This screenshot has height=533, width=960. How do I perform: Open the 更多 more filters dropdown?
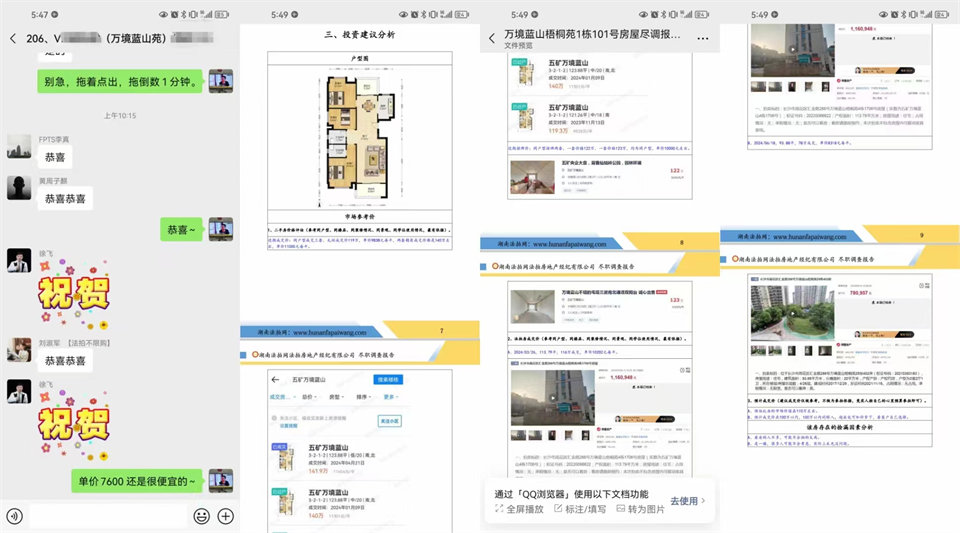[392, 397]
